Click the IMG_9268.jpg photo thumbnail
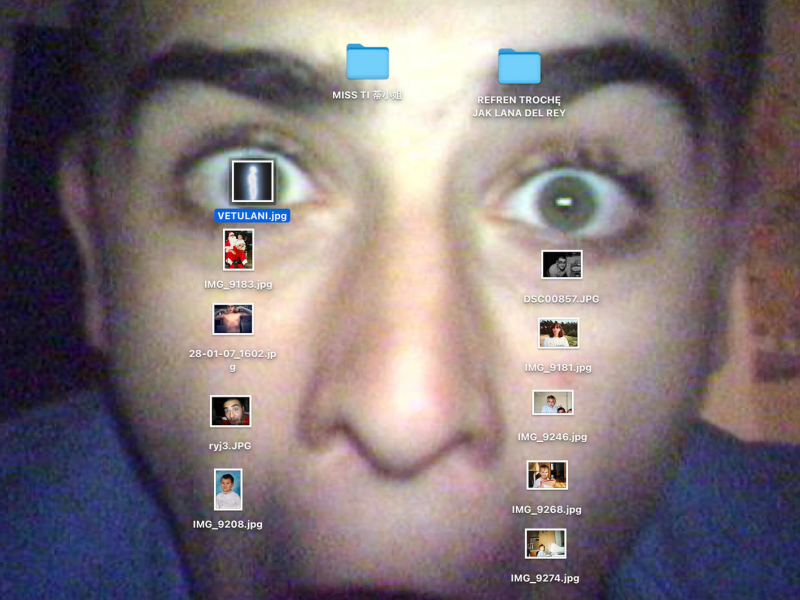 coord(547,475)
